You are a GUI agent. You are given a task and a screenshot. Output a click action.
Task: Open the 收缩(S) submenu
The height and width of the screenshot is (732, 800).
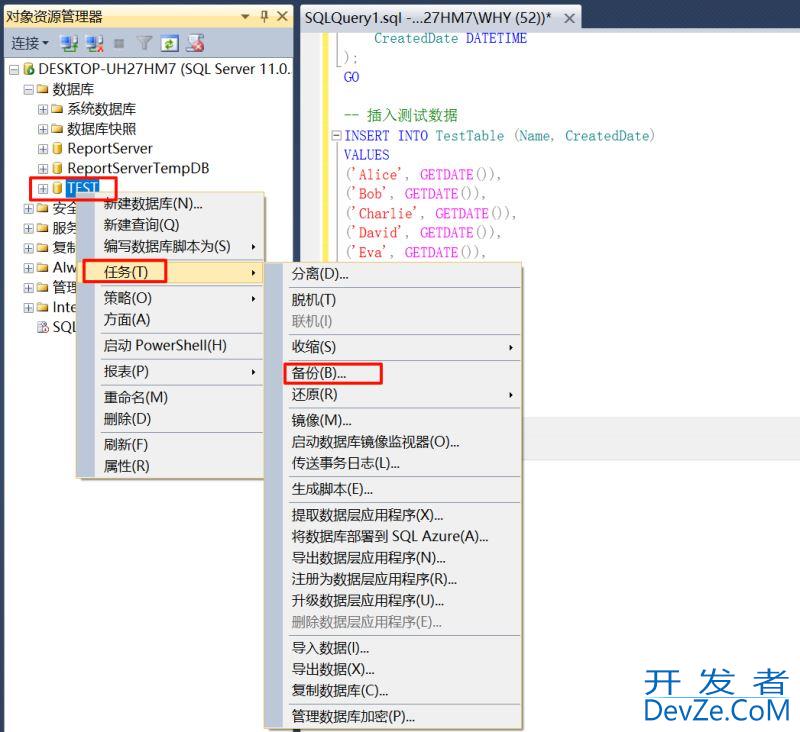tap(393, 347)
